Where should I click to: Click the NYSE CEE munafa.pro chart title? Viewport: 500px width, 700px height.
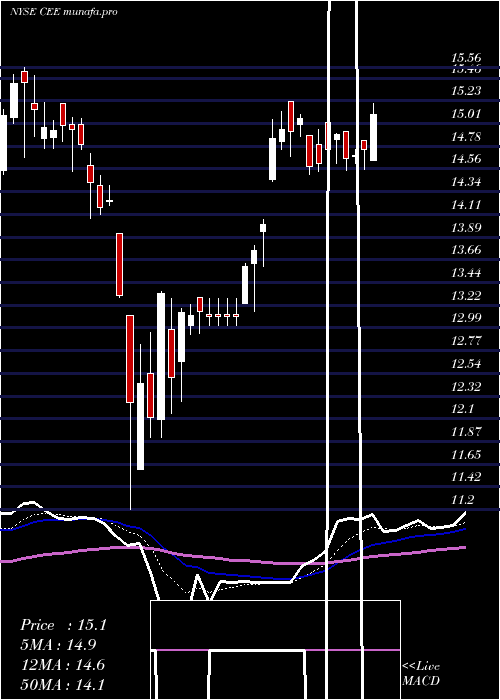point(63,12)
